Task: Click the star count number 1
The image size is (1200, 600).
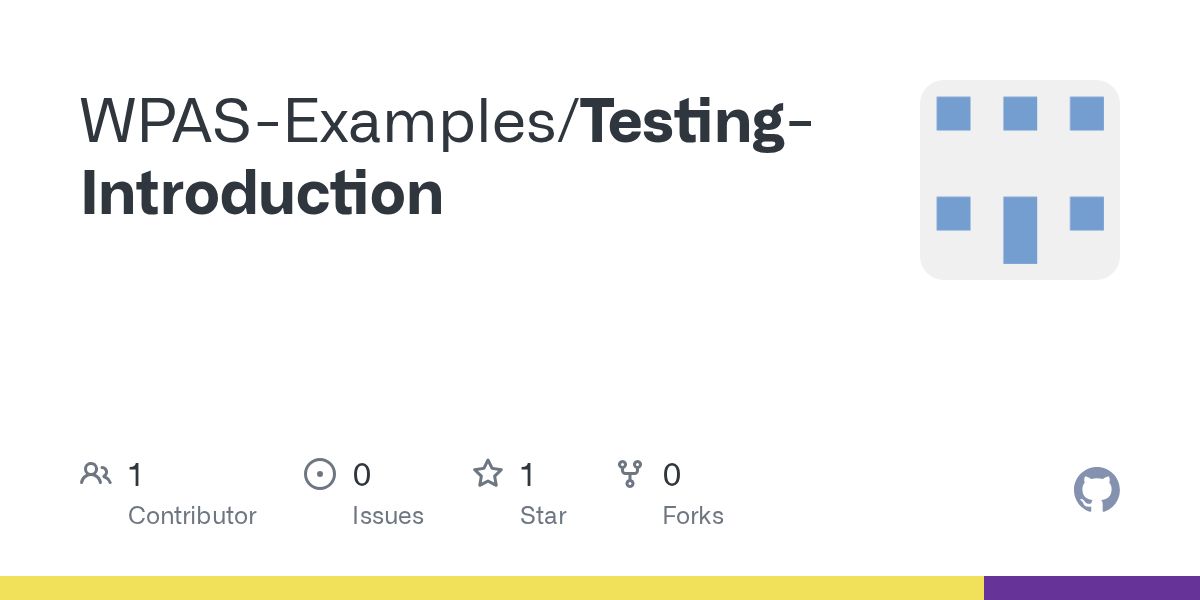Action: [x=527, y=475]
